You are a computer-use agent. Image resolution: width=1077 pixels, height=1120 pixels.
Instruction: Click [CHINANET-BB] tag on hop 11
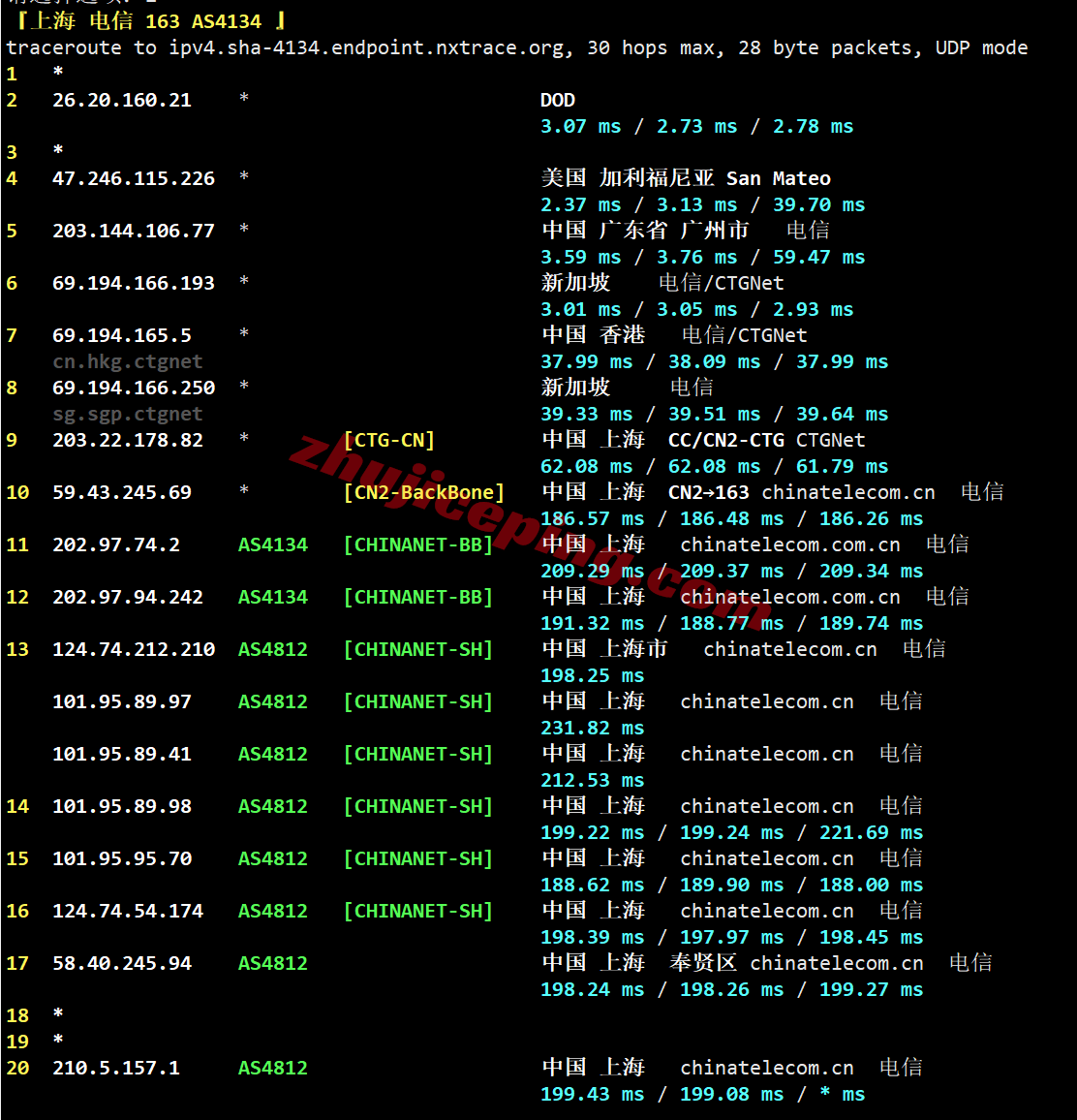click(x=418, y=545)
